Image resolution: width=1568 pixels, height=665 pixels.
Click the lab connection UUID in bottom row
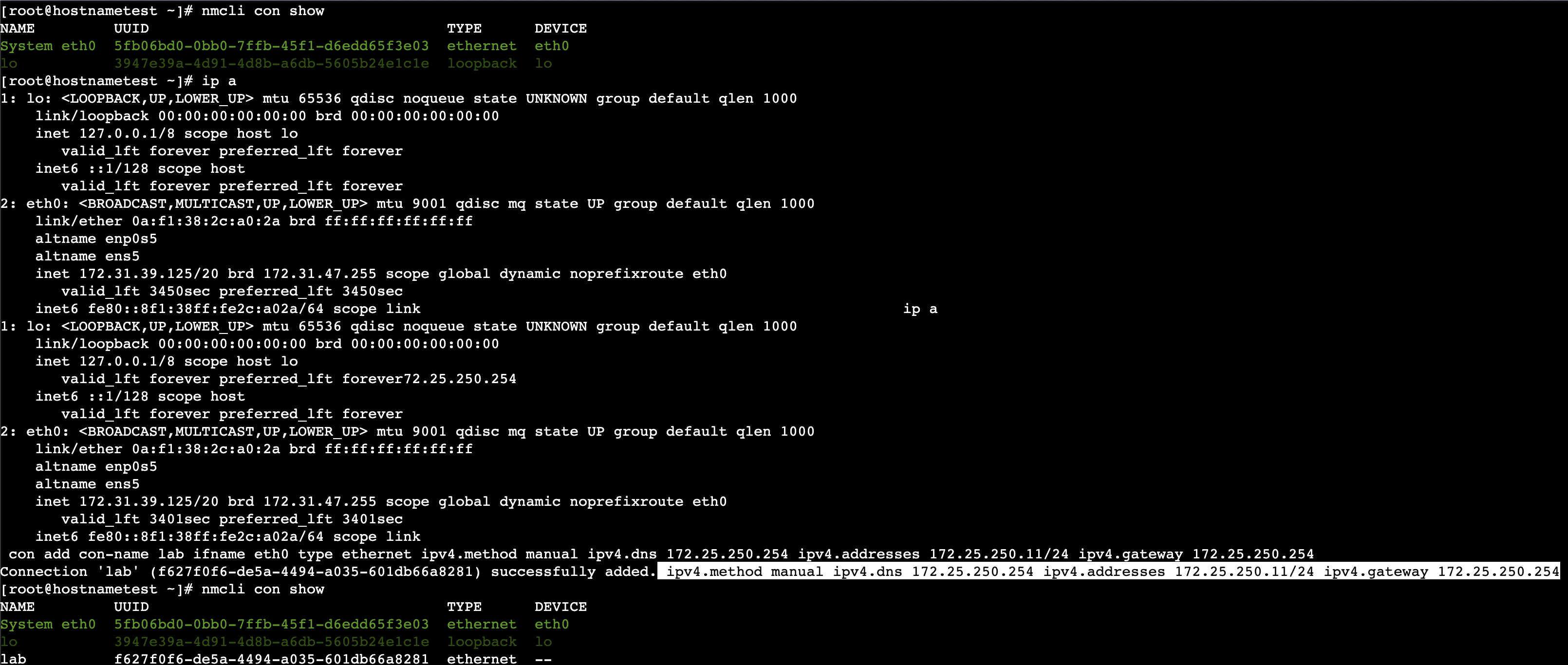click(271, 659)
